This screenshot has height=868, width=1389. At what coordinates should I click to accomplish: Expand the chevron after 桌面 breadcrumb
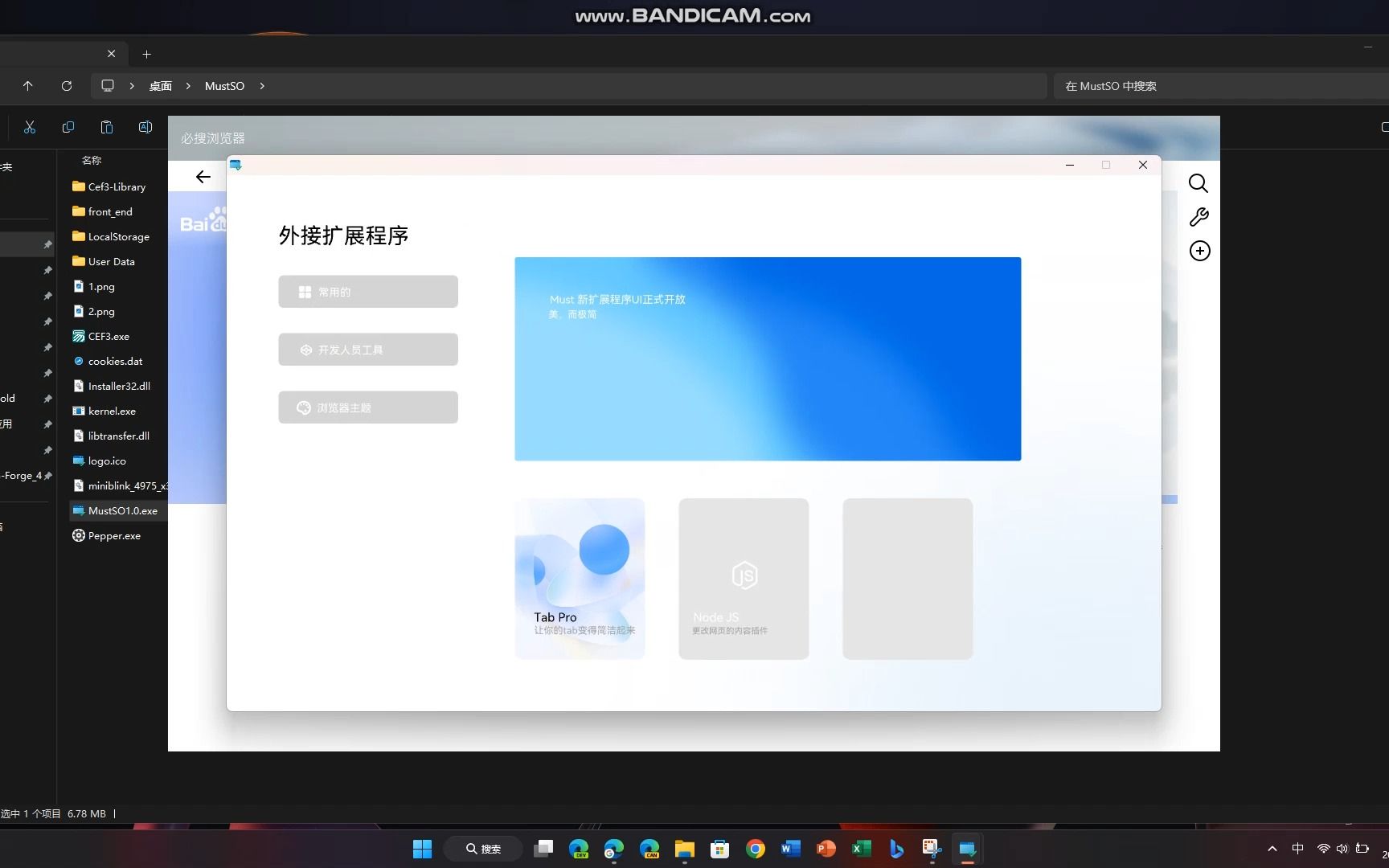click(x=188, y=86)
